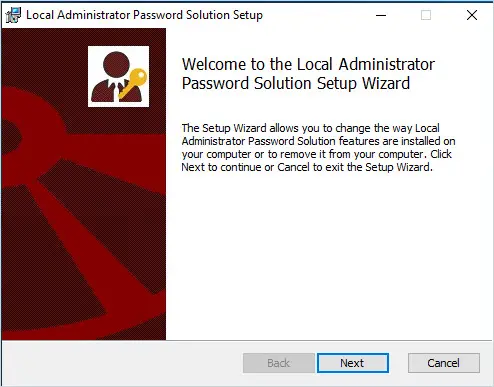Click the 'Password Solution Setup Wizard' heading line

point(296,83)
